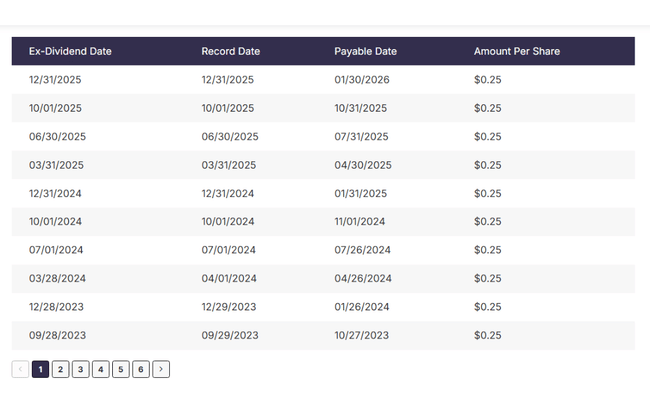650x411 pixels.
Task: Select the 09/28/2023 ex-dividend date row
Action: 57,336
